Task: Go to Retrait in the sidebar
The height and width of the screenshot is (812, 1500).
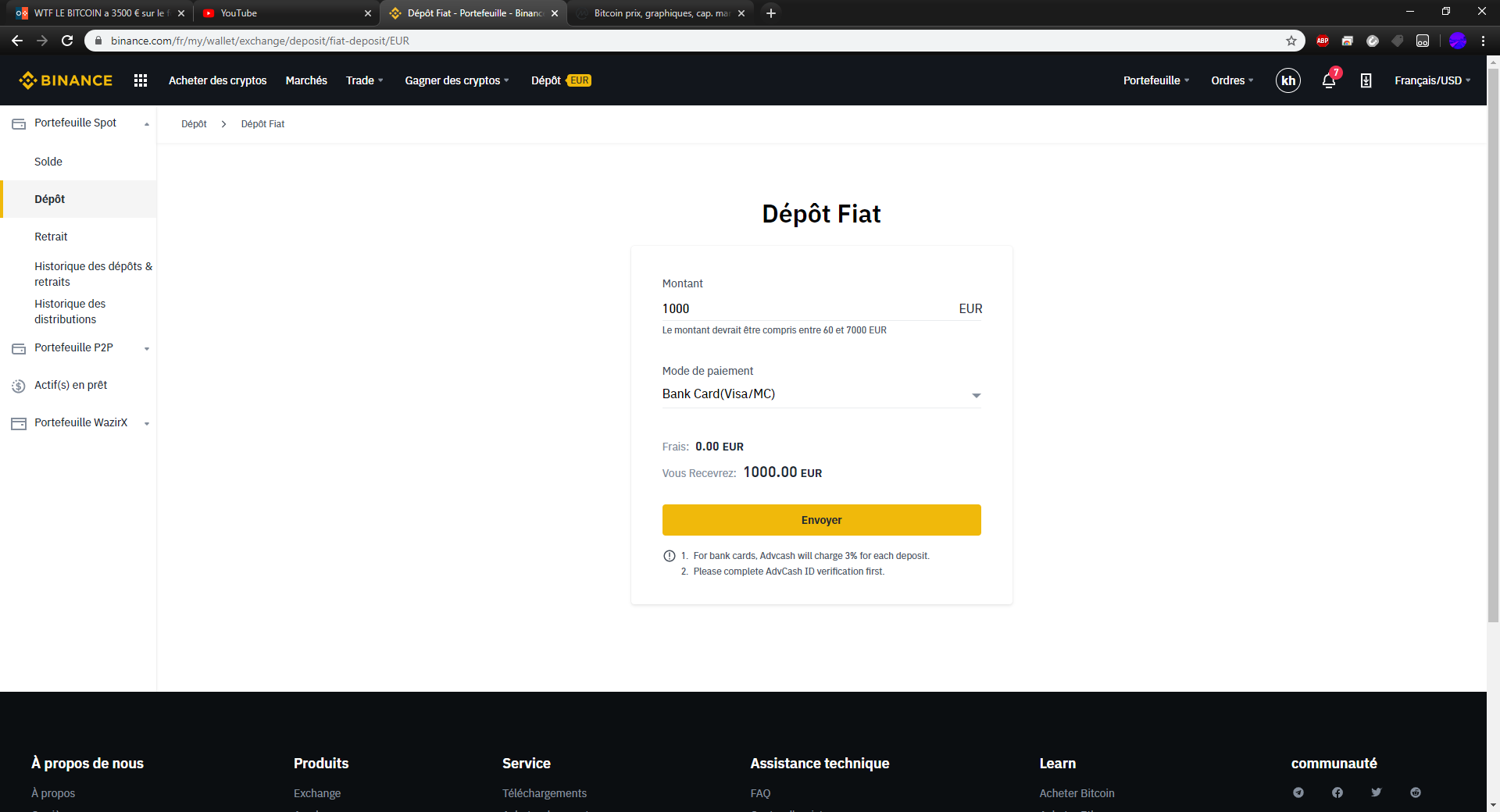Action: tap(51, 237)
